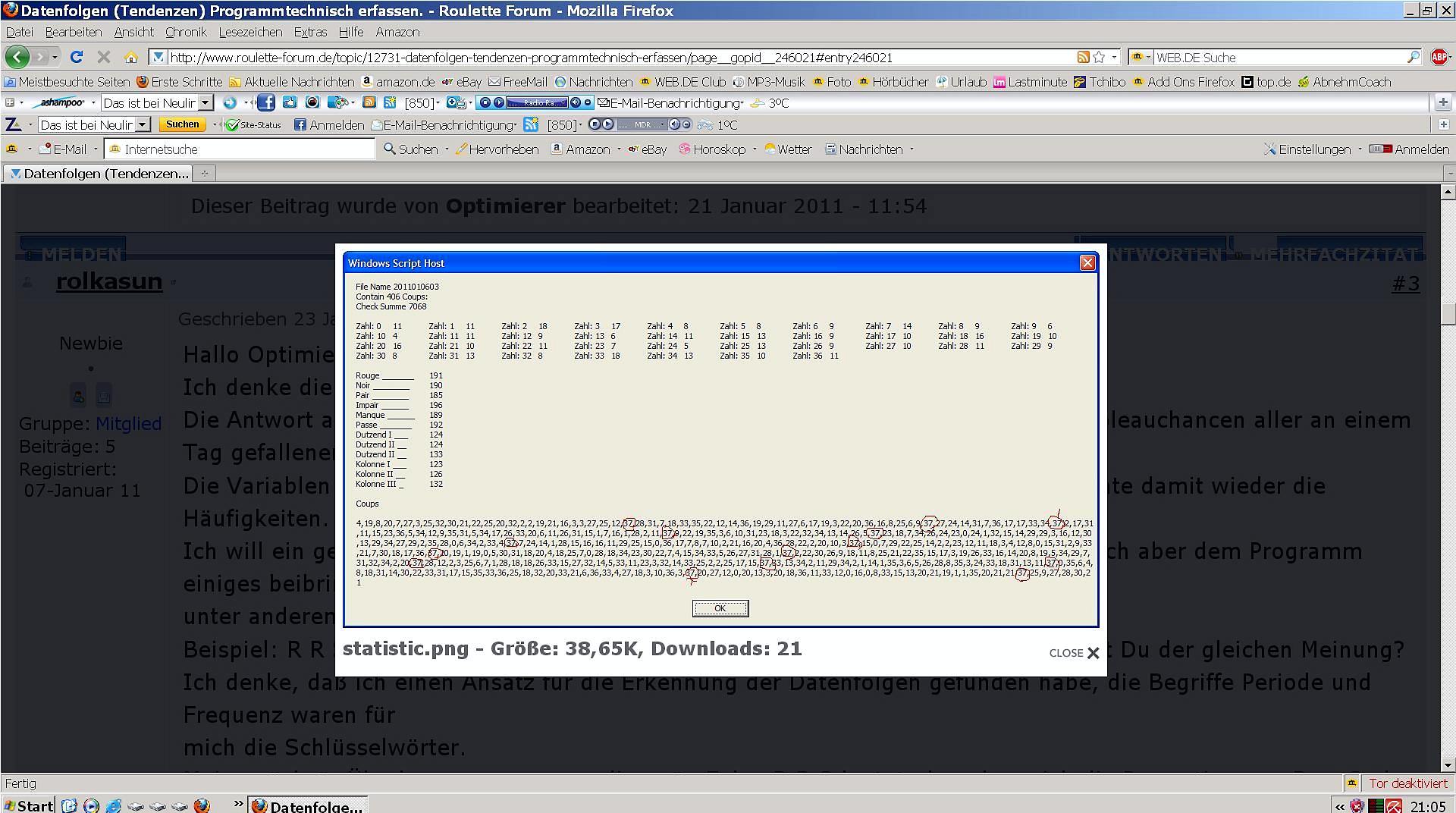Viewport: 1456px width, 813px height.
Task: Click the Mitglied group link
Action: coord(128,423)
